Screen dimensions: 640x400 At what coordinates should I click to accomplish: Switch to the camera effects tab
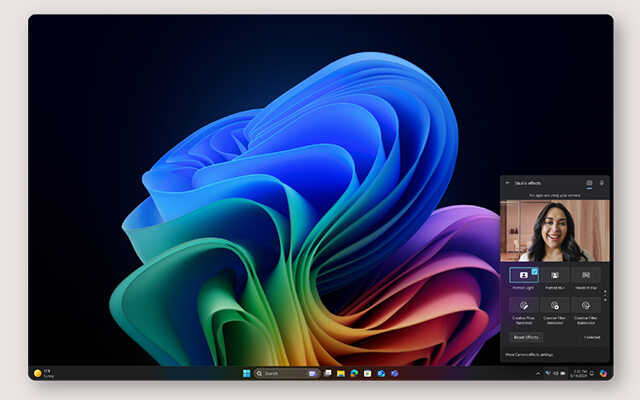589,183
